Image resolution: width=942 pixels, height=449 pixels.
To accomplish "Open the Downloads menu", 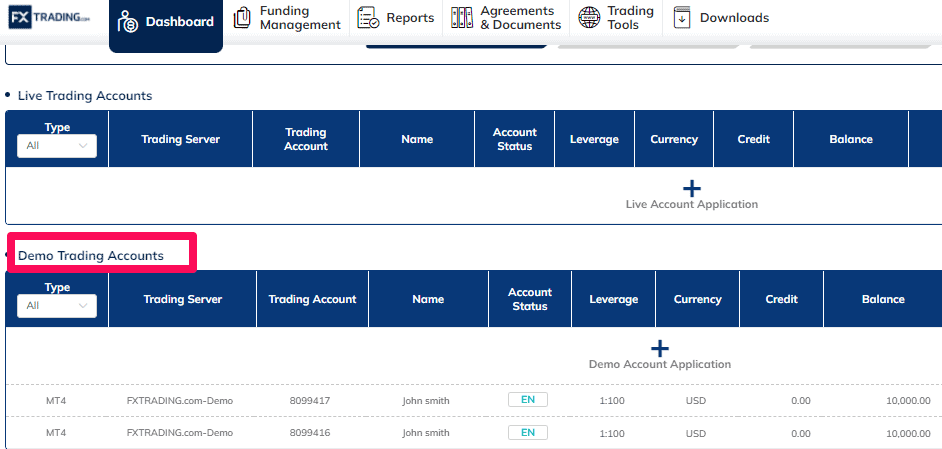I will tap(721, 18).
